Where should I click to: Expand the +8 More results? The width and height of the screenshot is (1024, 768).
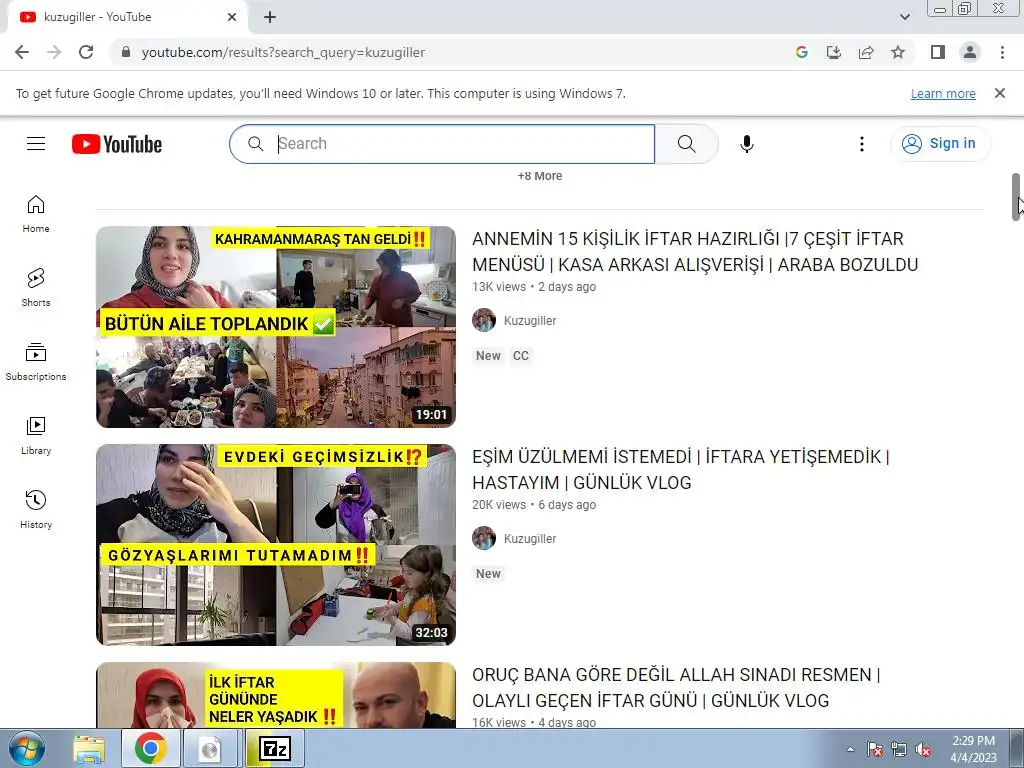click(x=539, y=176)
